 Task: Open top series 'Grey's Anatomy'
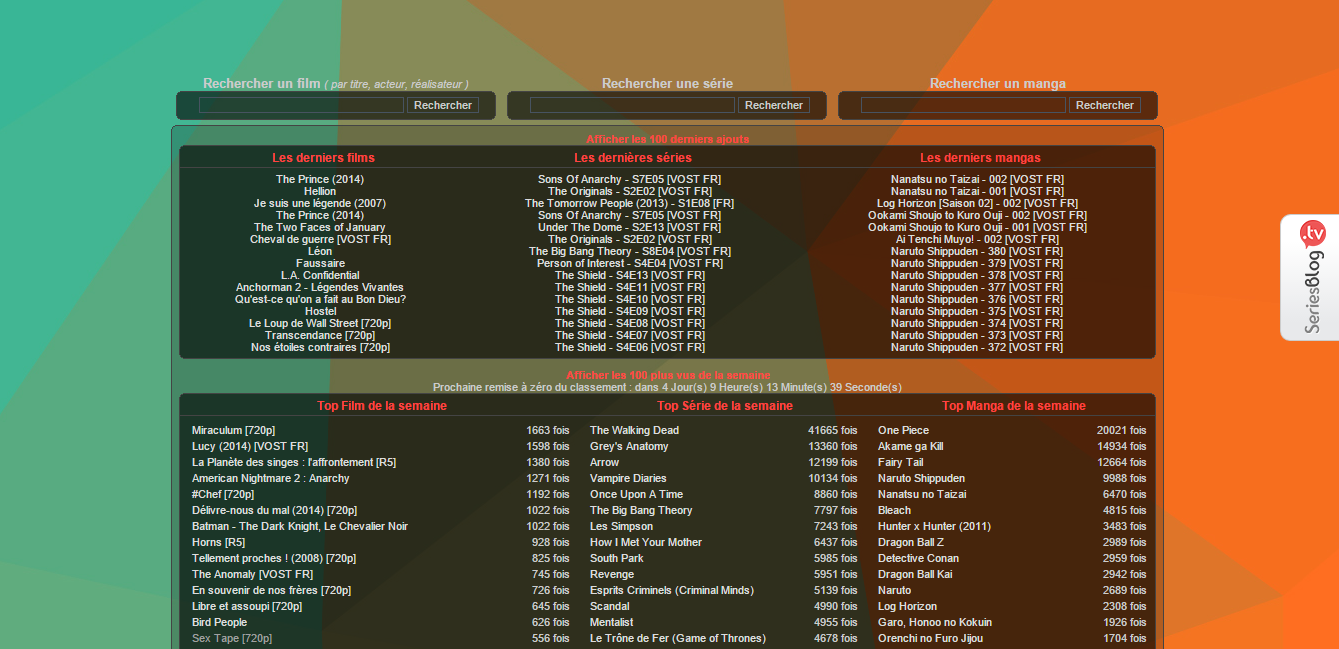(x=629, y=446)
